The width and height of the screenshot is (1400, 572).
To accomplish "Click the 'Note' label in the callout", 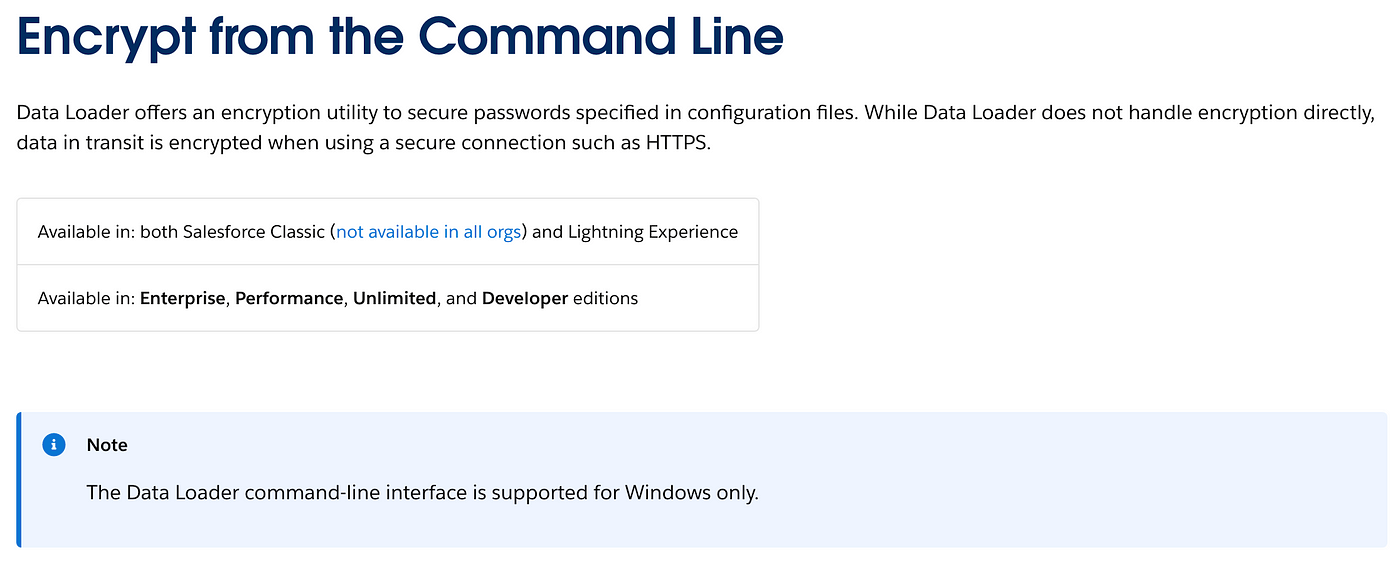I will [107, 445].
